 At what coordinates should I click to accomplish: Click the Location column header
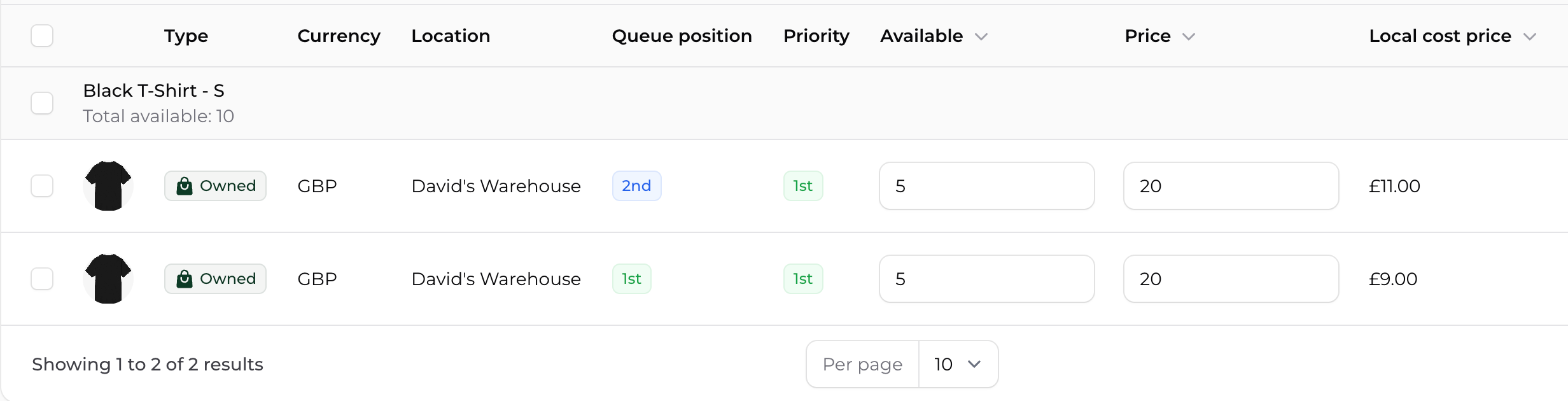click(x=451, y=36)
